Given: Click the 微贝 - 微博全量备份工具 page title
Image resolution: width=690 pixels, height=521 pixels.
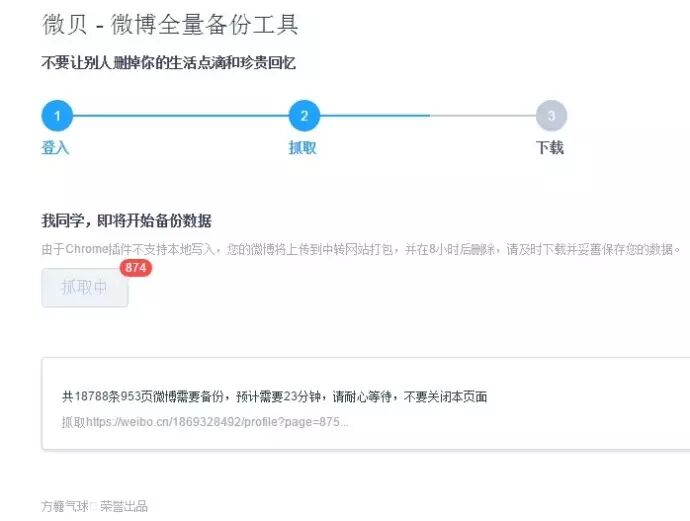Looking at the screenshot, I should (170, 24).
